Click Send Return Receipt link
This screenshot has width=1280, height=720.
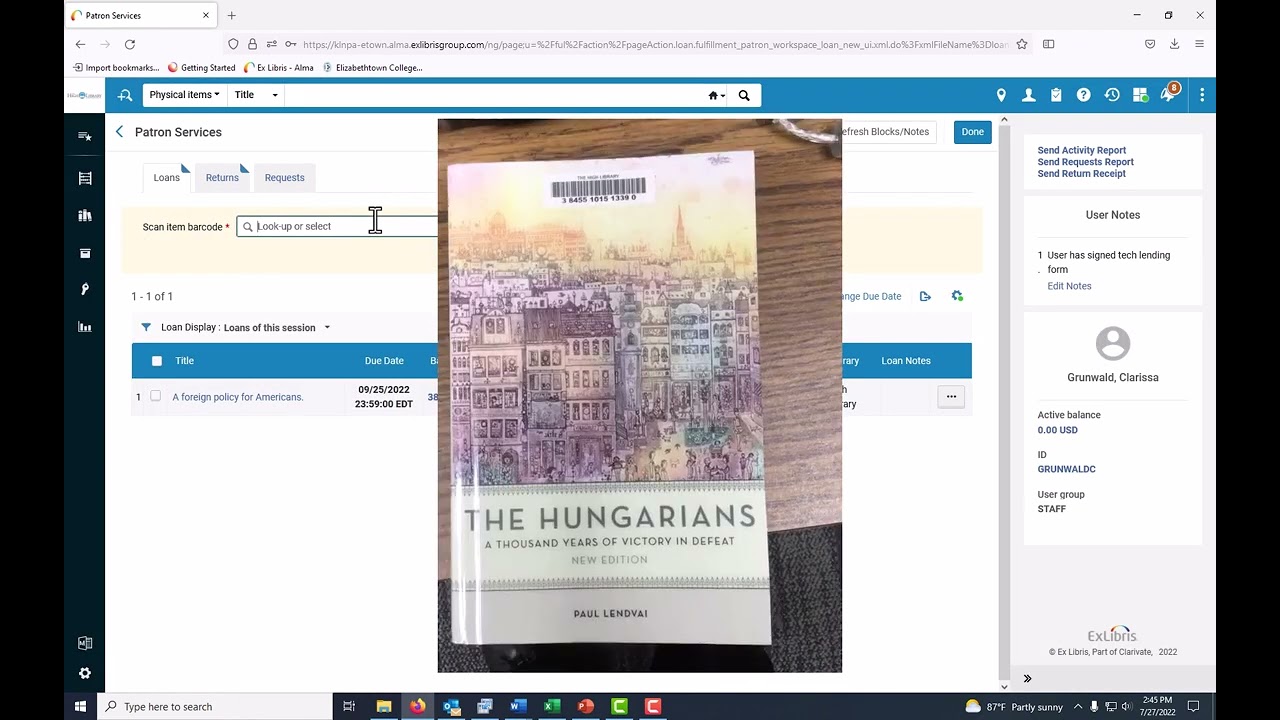1082,174
